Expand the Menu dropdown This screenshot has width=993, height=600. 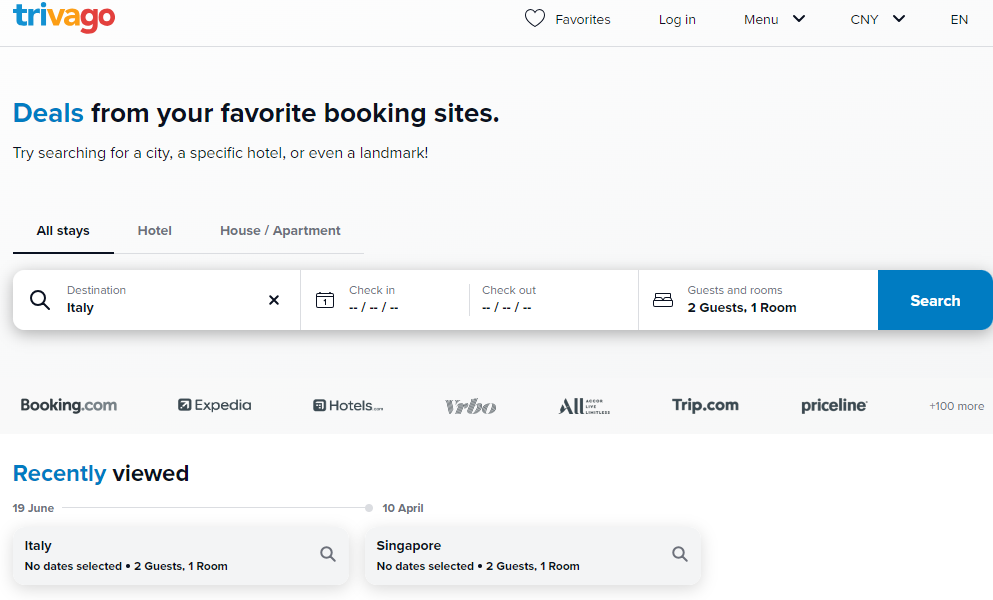pyautogui.click(x=775, y=19)
